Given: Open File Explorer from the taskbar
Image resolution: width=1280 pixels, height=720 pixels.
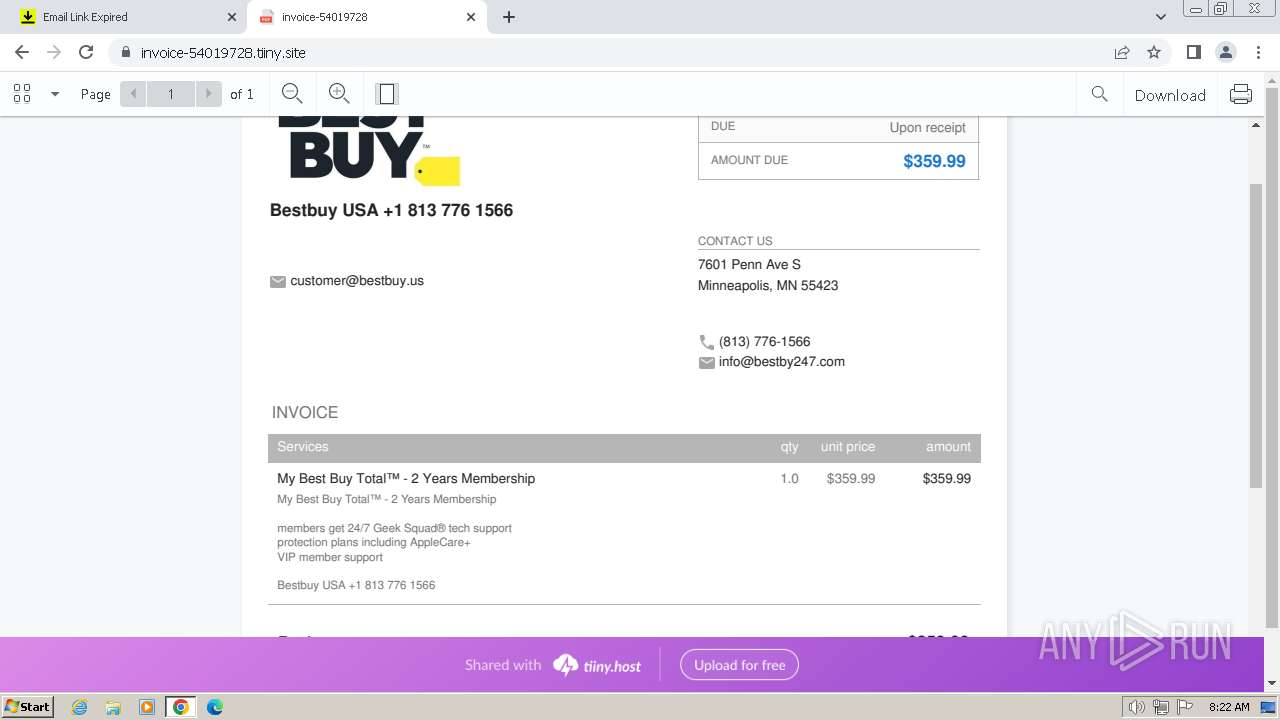Looking at the screenshot, I should point(113,707).
